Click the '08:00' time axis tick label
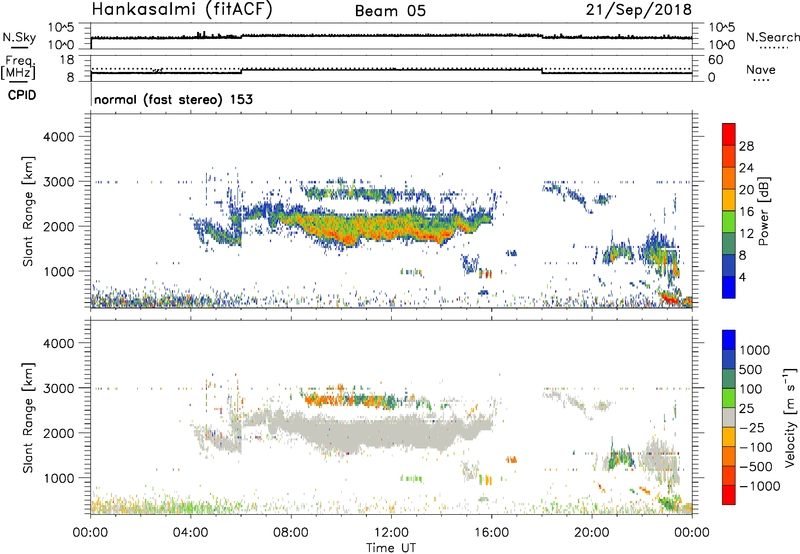The image size is (800, 554). pyautogui.click(x=291, y=533)
